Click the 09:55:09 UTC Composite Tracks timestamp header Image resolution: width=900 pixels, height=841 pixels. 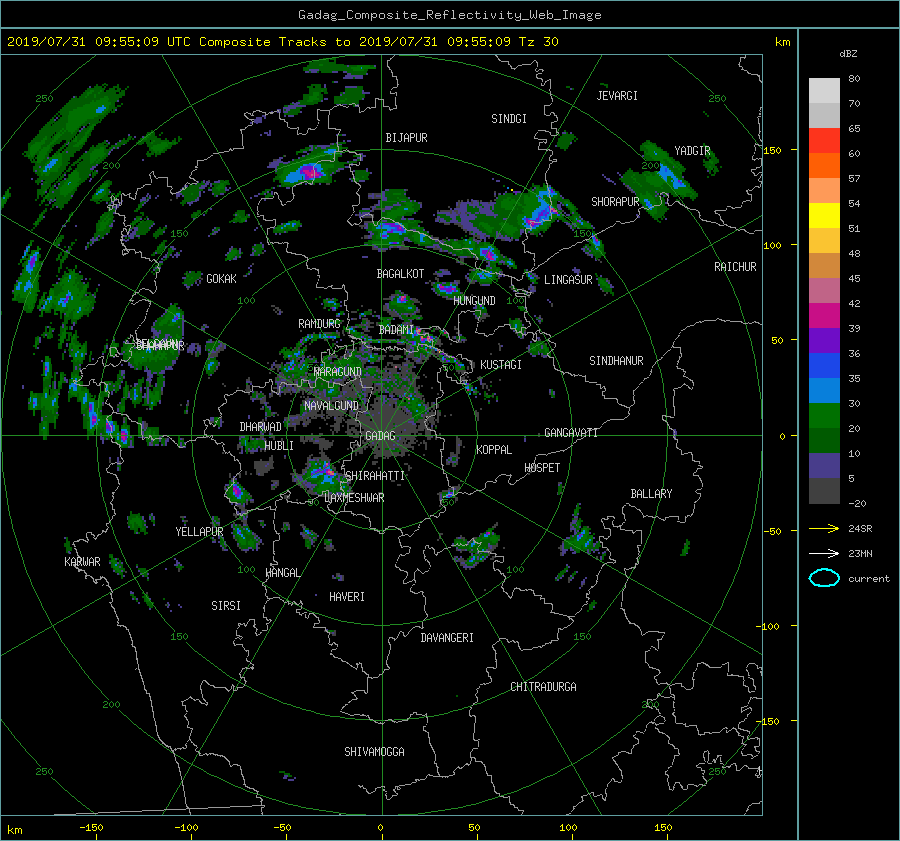tap(282, 42)
